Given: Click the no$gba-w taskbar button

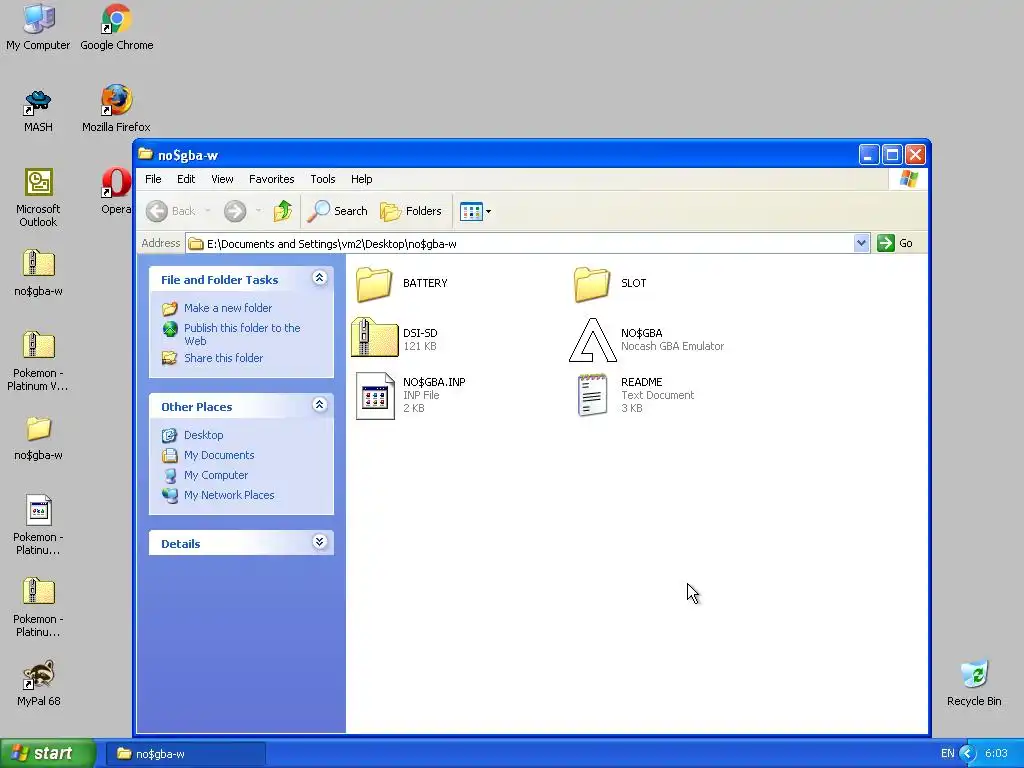Looking at the screenshot, I should [x=186, y=754].
